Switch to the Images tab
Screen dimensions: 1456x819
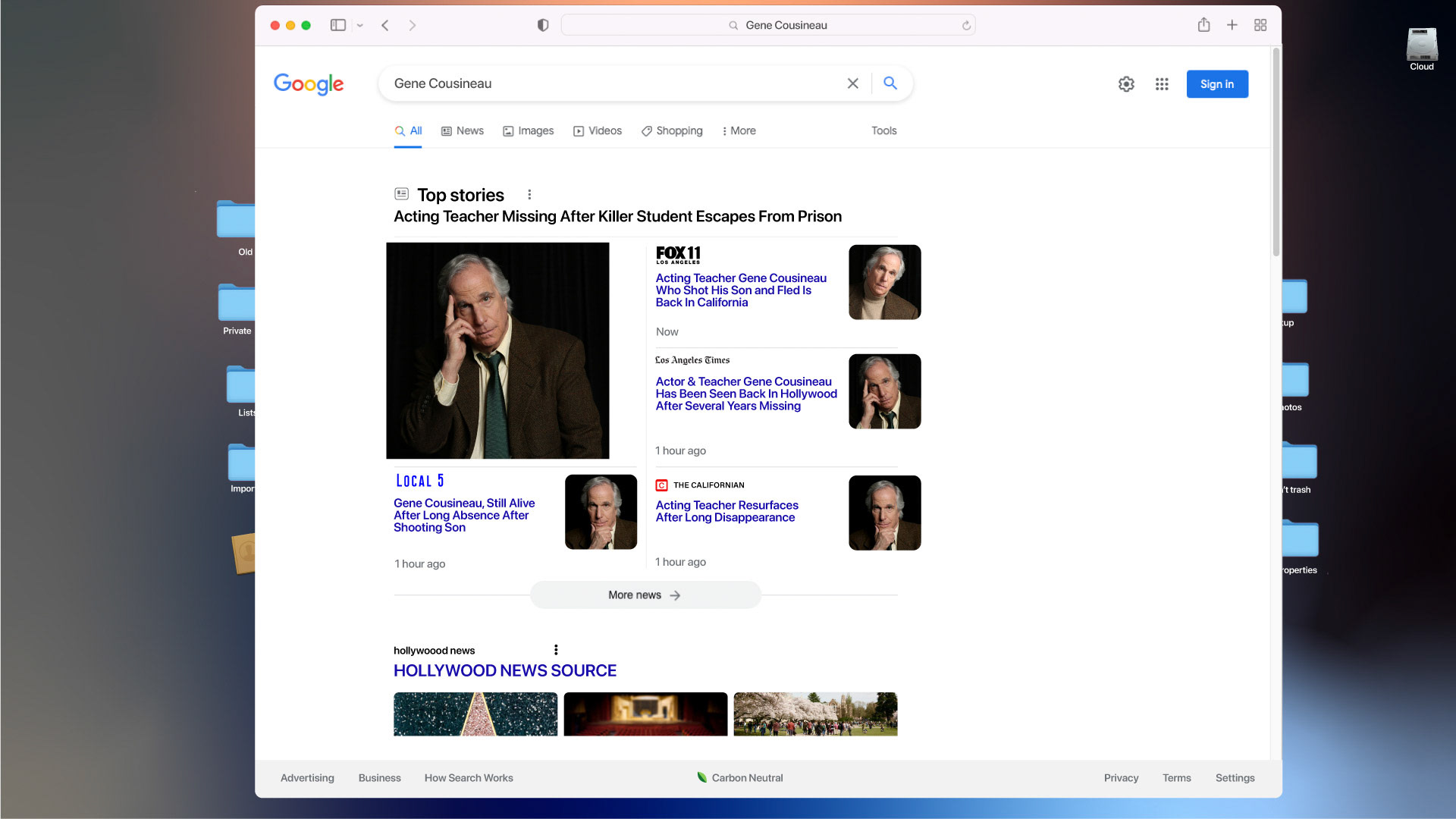[529, 131]
